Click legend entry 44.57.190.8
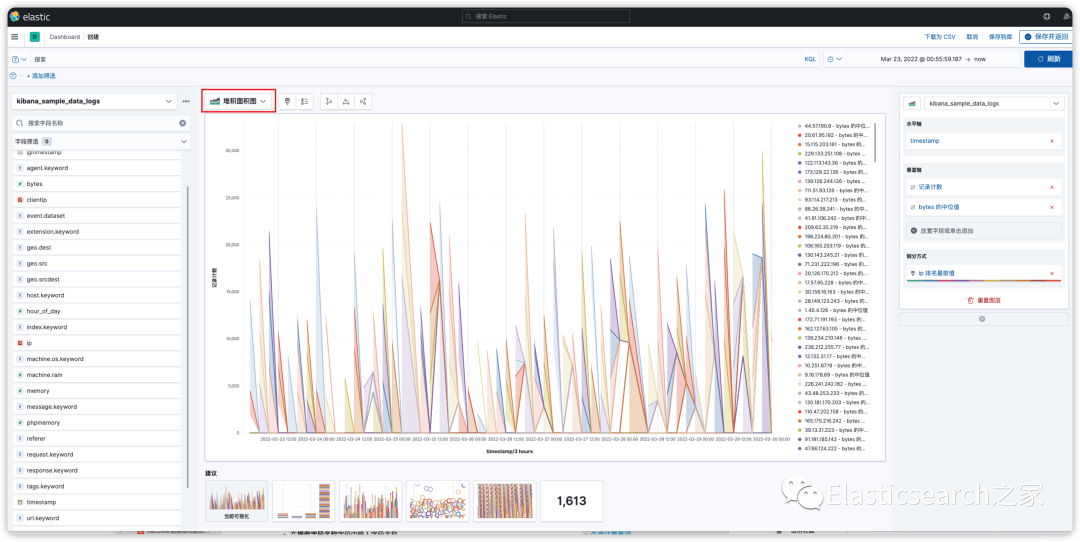 pos(834,126)
